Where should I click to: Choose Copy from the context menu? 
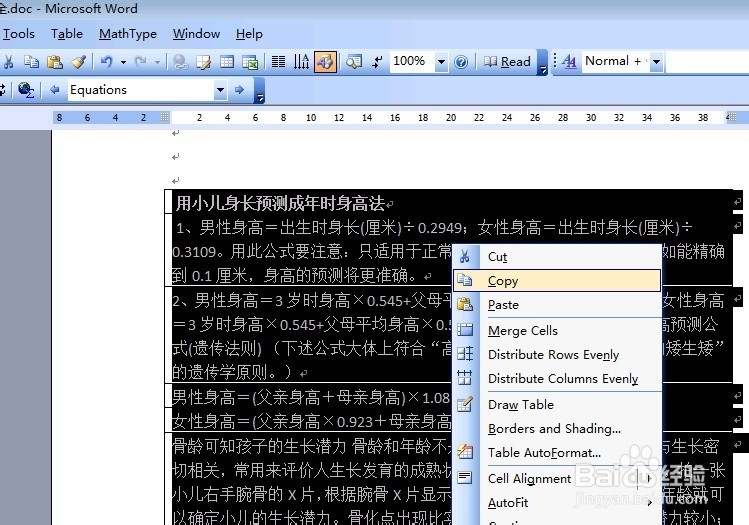(556, 281)
